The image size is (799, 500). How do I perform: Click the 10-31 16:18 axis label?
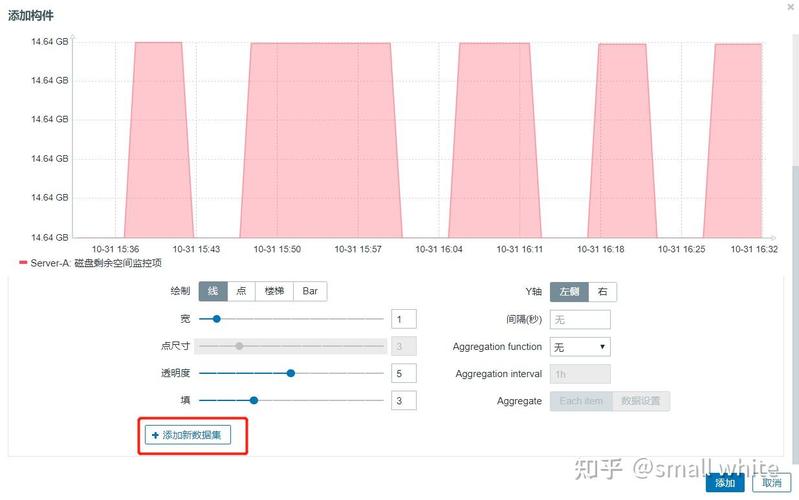pos(600,249)
